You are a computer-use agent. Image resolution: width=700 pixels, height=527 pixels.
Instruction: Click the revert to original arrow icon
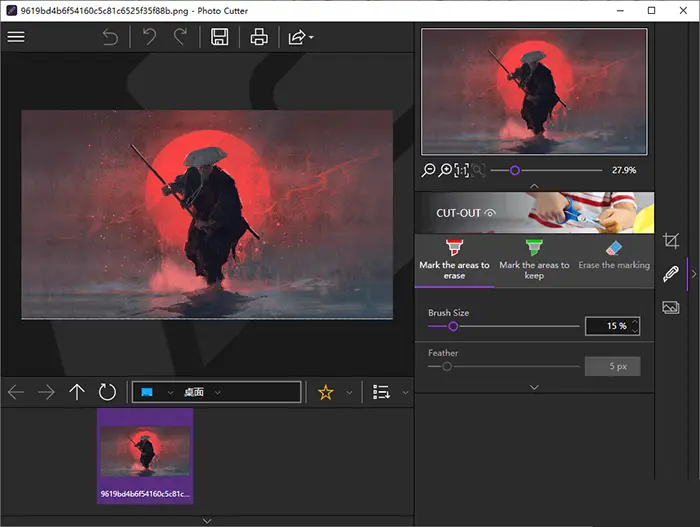(110, 37)
